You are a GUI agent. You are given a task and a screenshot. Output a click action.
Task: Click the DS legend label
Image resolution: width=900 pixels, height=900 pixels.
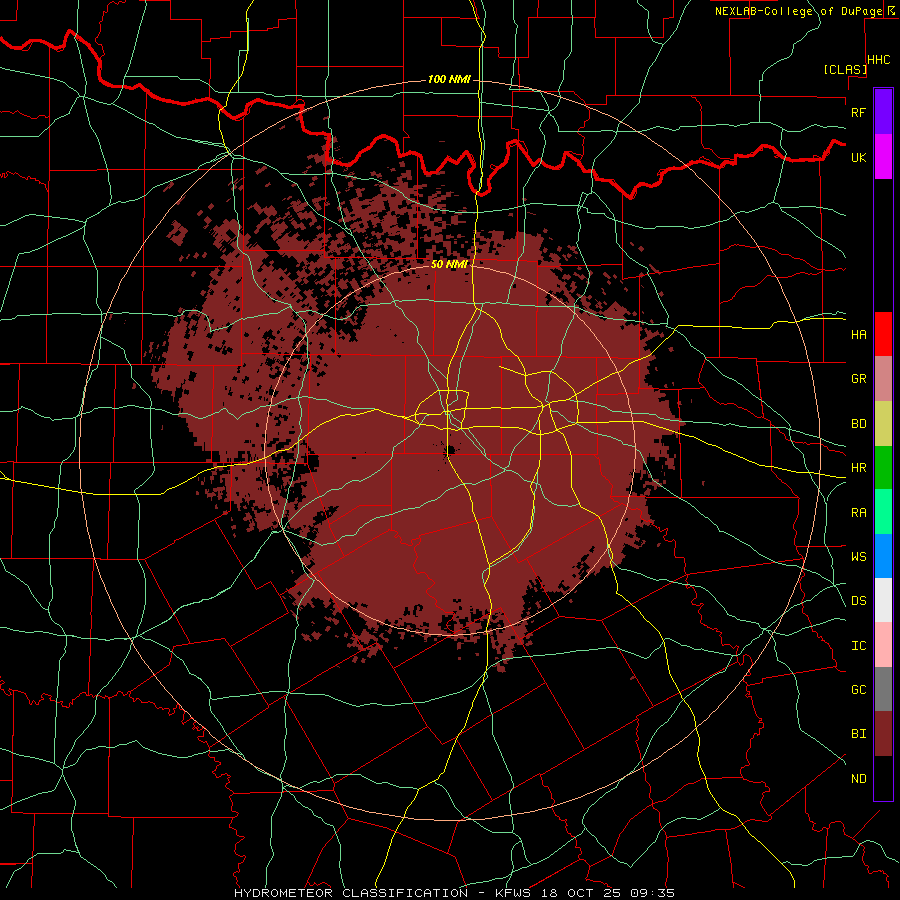coord(858,601)
